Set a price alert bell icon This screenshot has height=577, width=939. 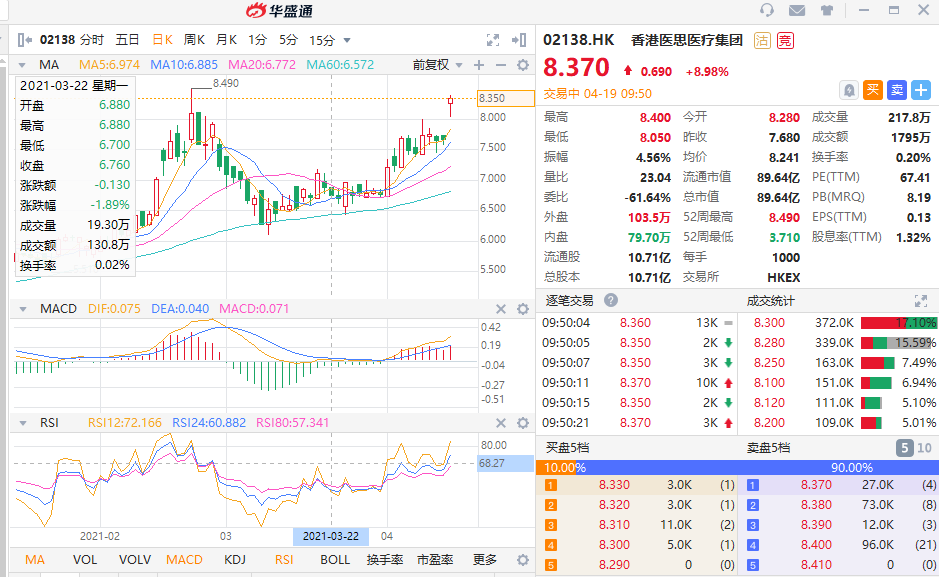(x=849, y=90)
